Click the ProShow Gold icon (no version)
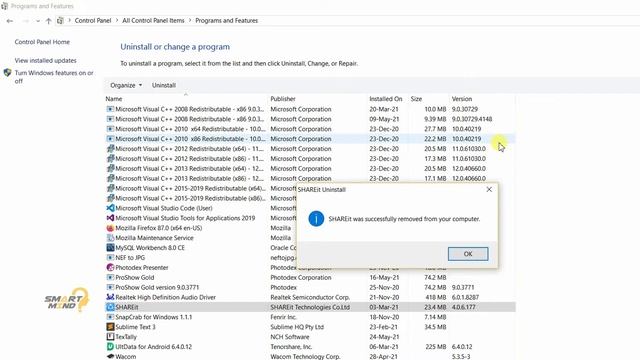 [110, 277]
